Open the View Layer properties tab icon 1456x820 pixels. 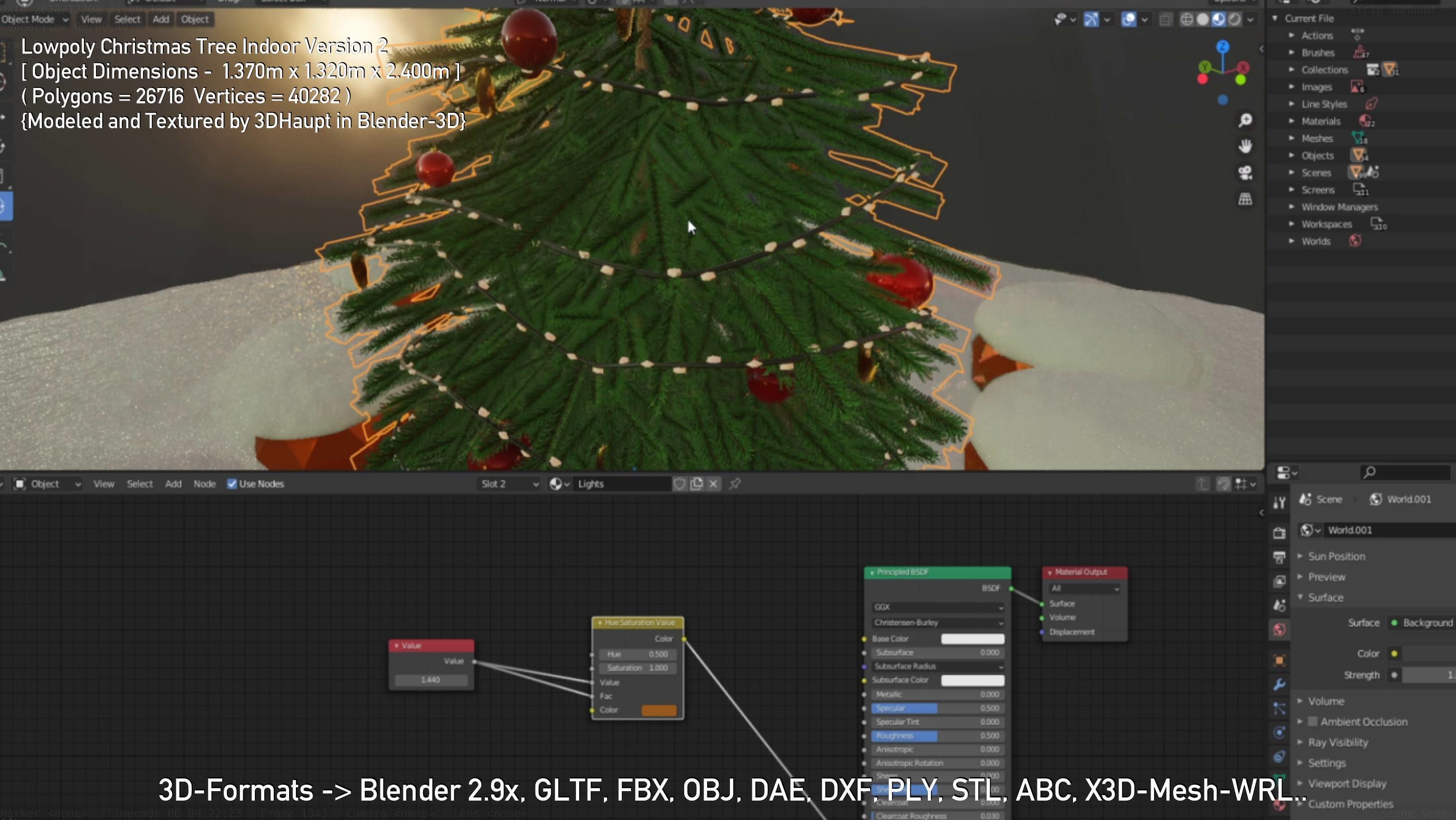pyautogui.click(x=1280, y=581)
